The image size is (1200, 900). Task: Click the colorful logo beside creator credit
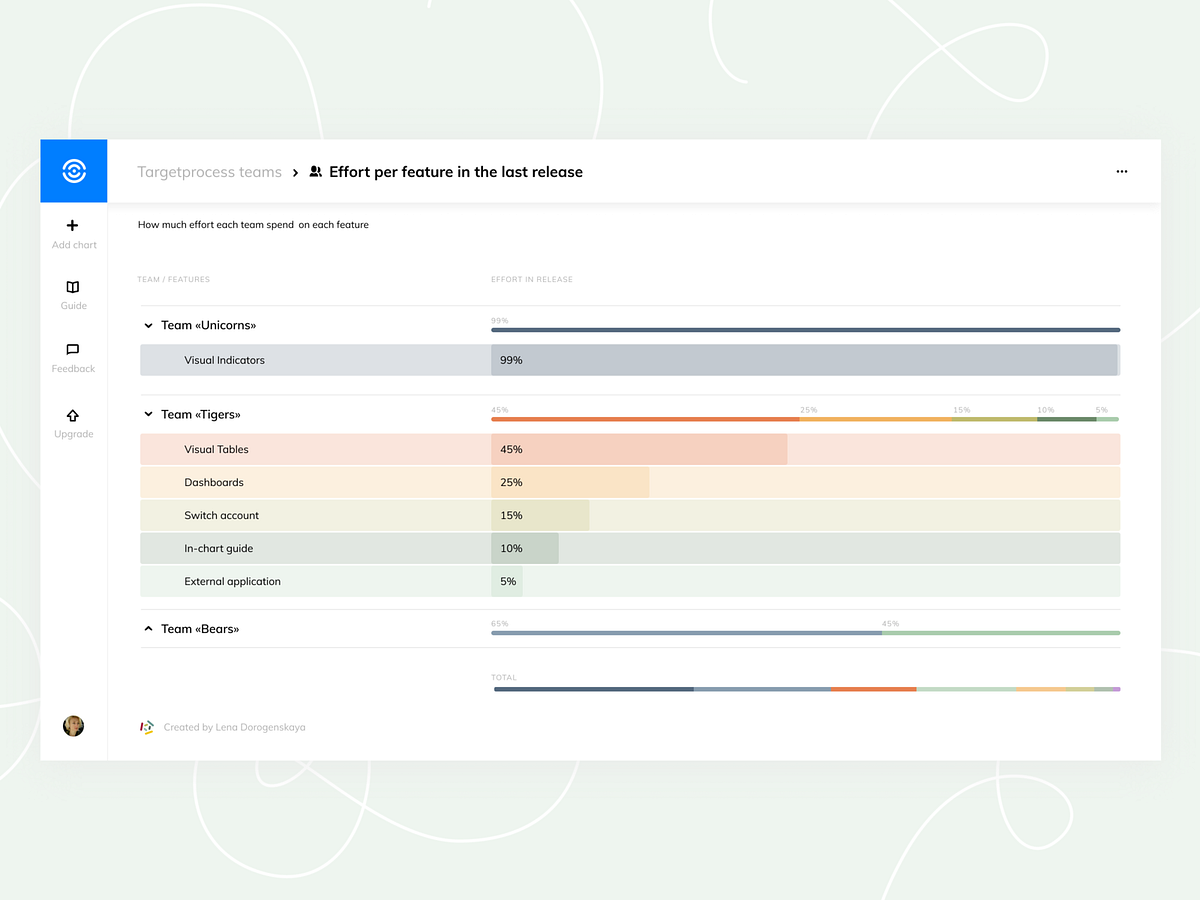point(147,727)
